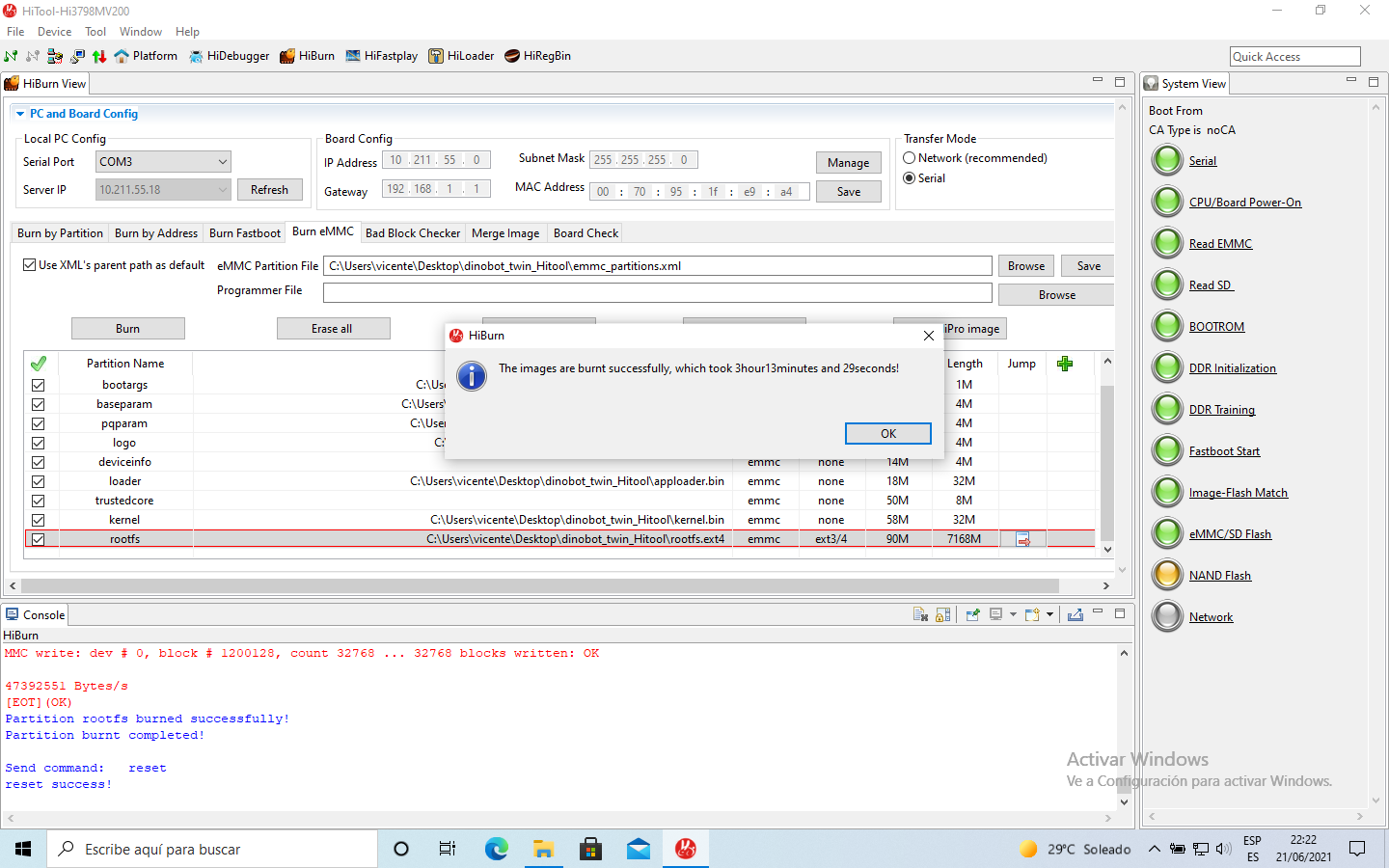Image resolution: width=1389 pixels, height=868 pixels.
Task: Switch to the Burn by Partition tab
Action: point(60,233)
